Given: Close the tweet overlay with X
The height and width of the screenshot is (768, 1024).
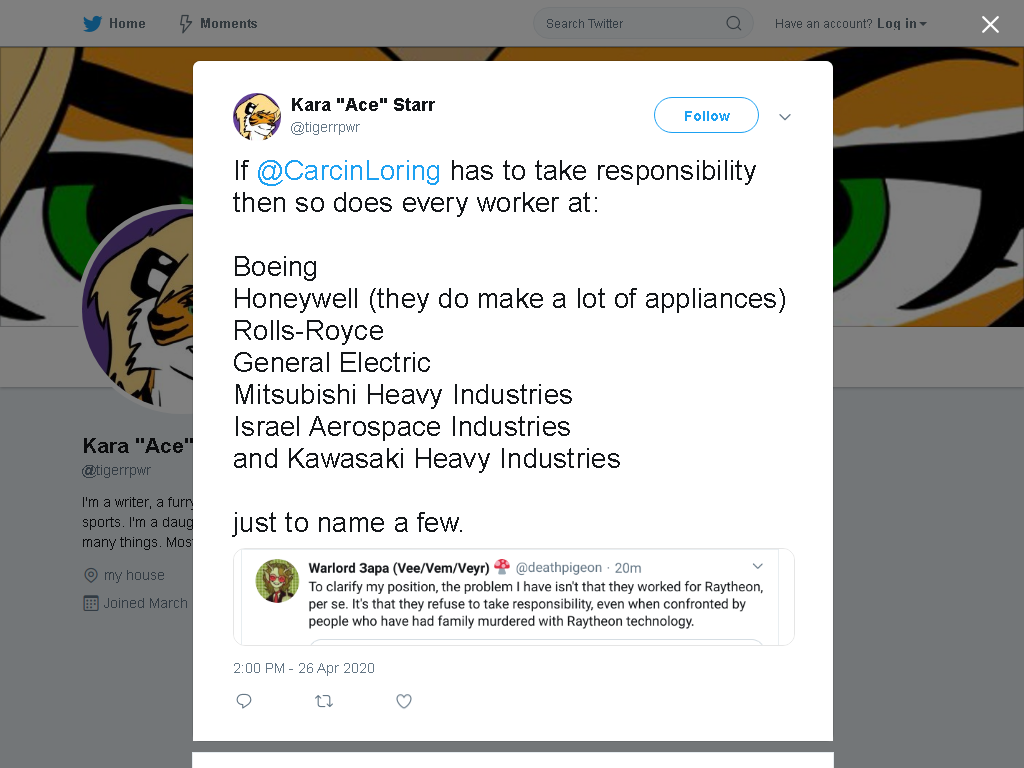Looking at the screenshot, I should point(990,24).
